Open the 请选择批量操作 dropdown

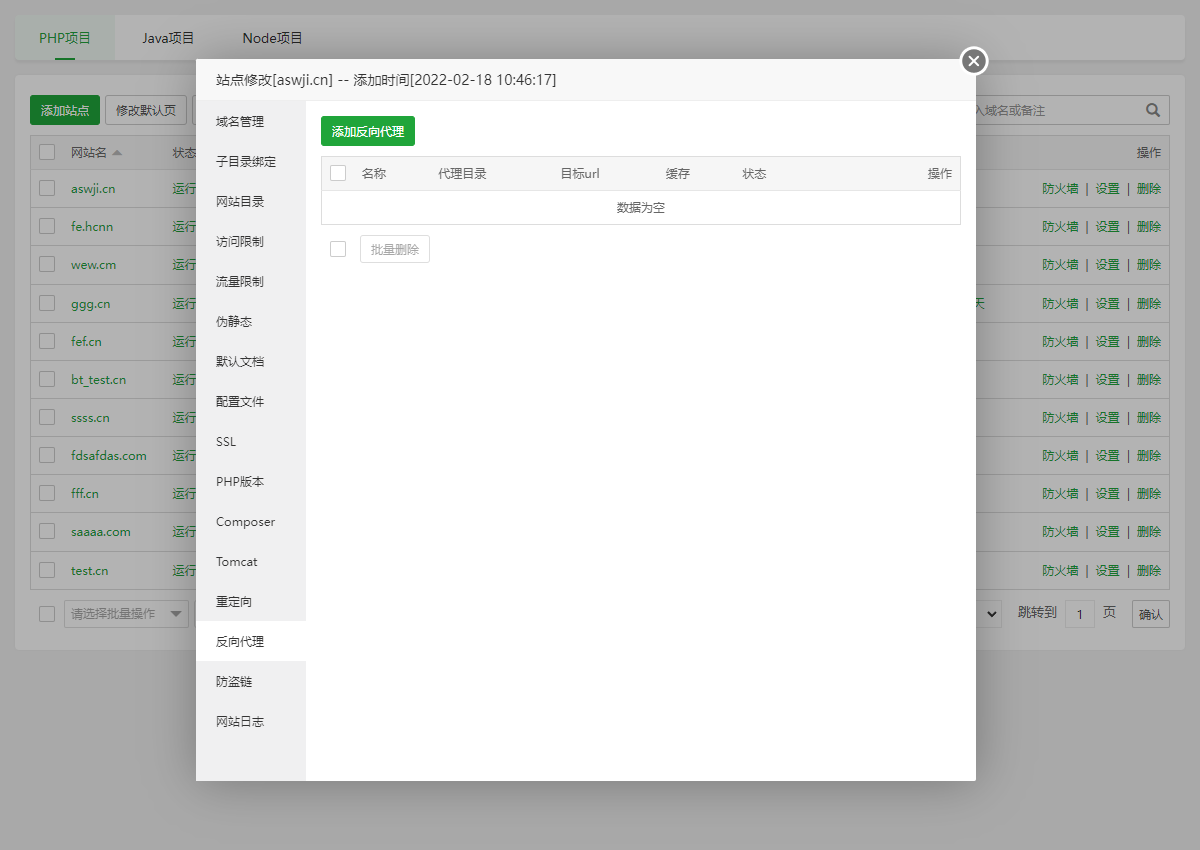tap(126, 613)
